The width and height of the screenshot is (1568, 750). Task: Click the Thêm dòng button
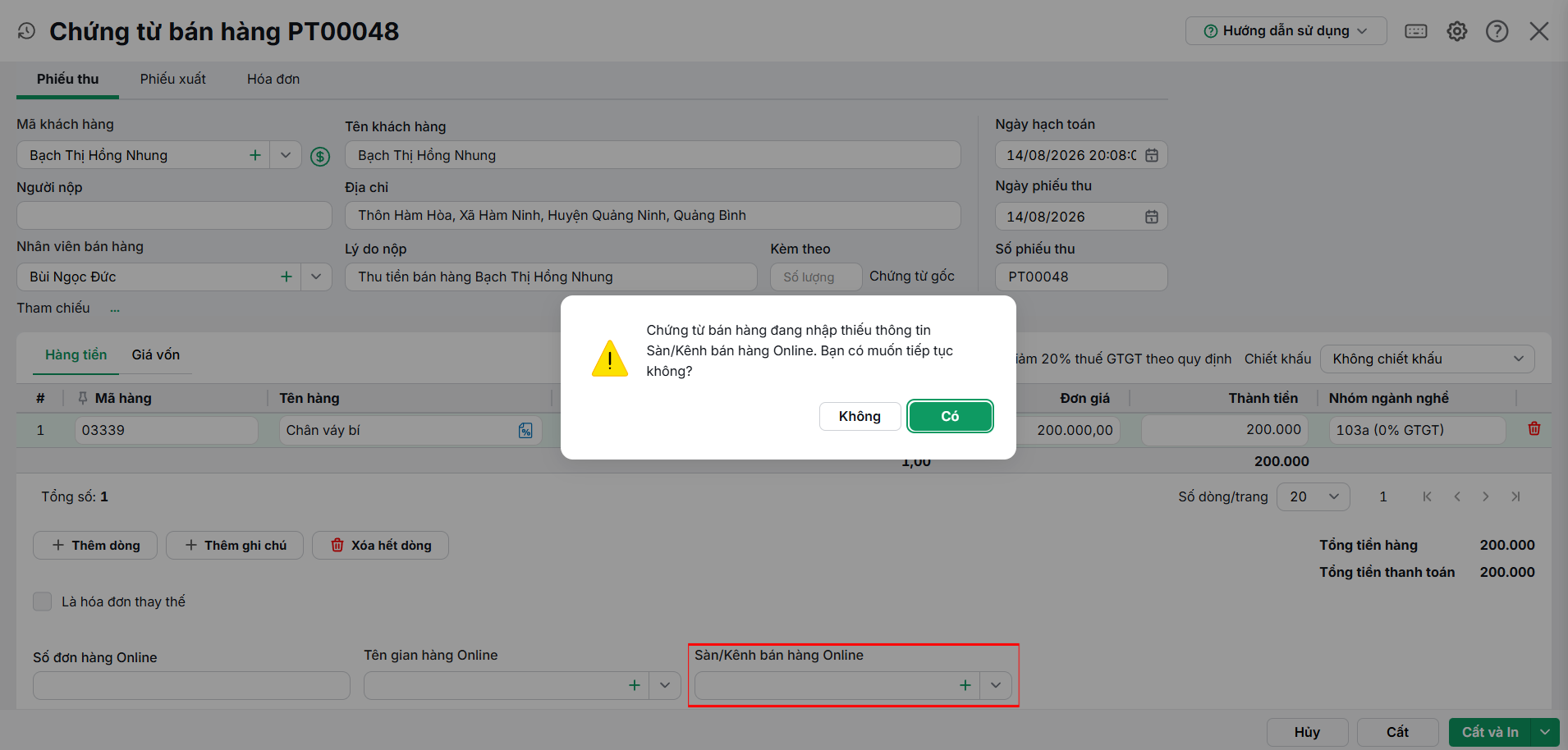pos(95,546)
